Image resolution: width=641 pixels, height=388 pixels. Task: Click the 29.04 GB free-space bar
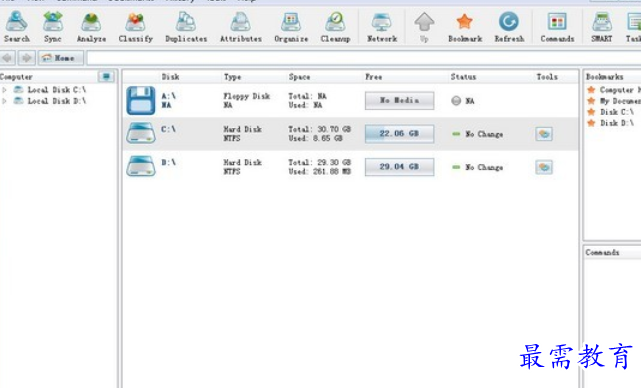coord(399,167)
